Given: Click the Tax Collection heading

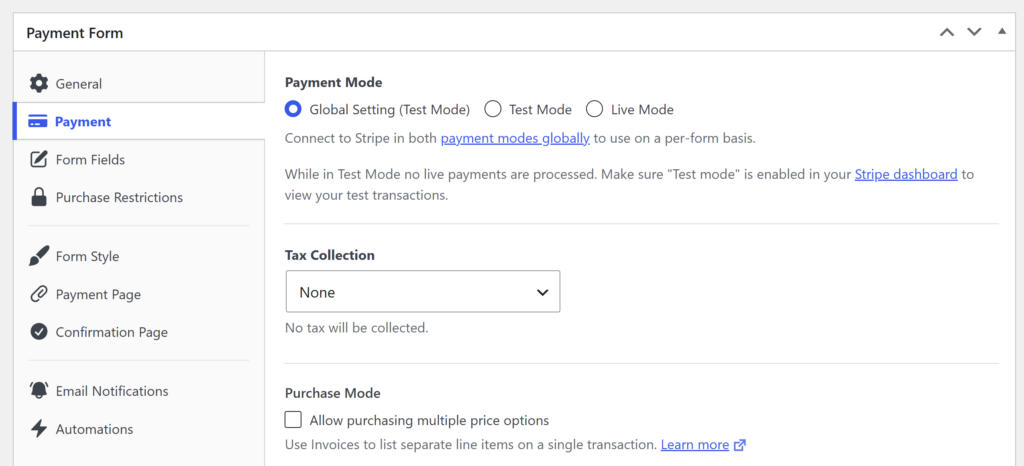Looking at the screenshot, I should 330,255.
